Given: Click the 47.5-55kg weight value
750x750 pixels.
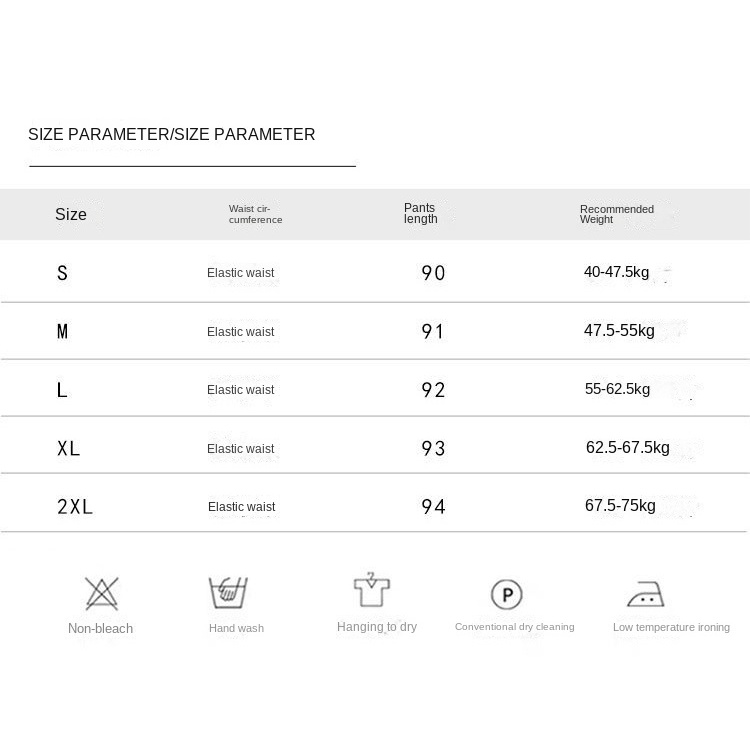Looking at the screenshot, I should [x=619, y=331].
